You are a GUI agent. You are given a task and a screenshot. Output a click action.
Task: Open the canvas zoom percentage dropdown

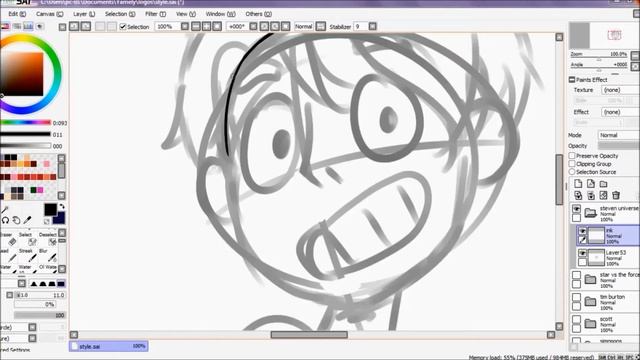point(185,27)
